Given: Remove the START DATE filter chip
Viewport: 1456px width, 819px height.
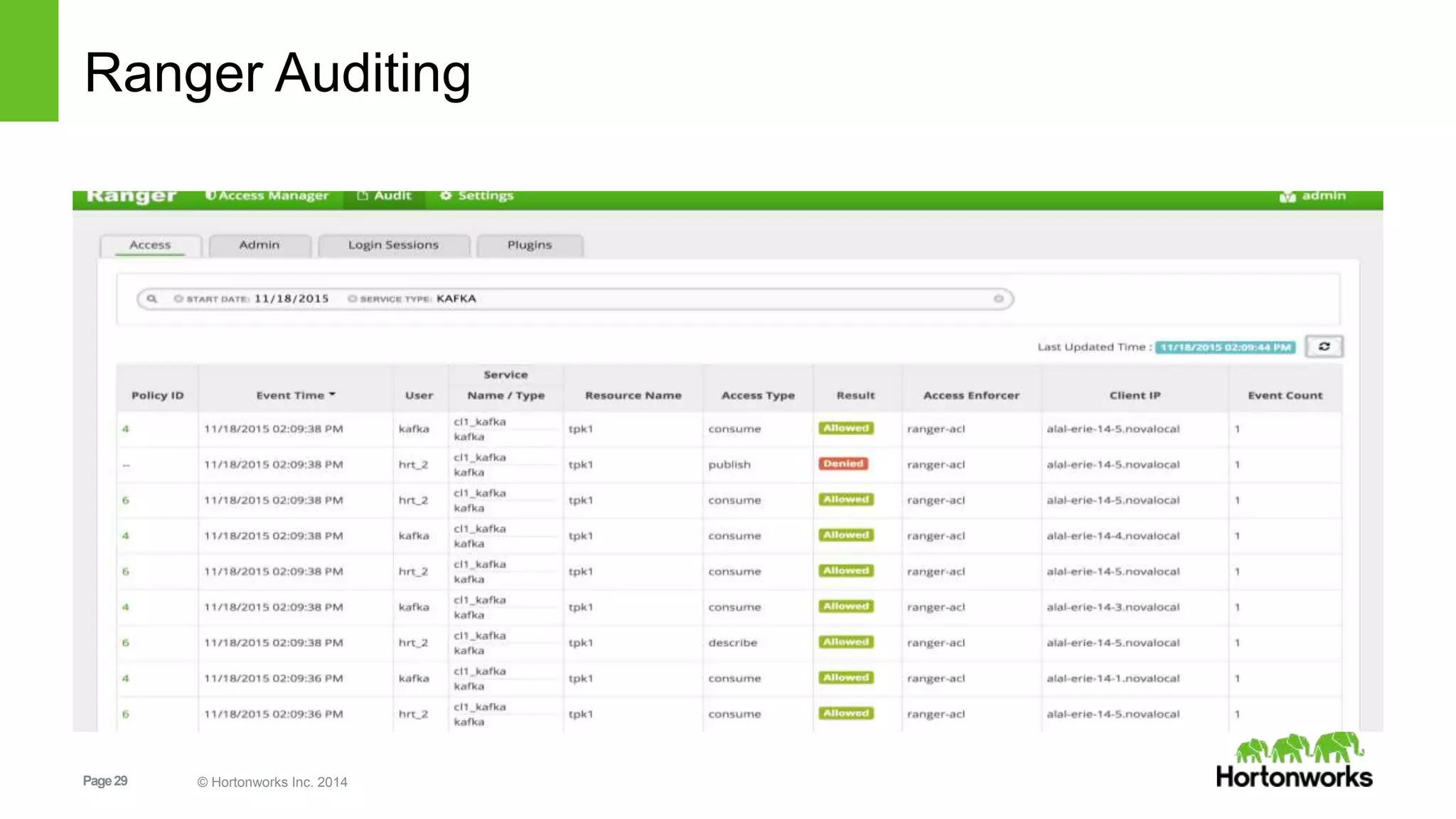Looking at the screenshot, I should click(x=178, y=299).
